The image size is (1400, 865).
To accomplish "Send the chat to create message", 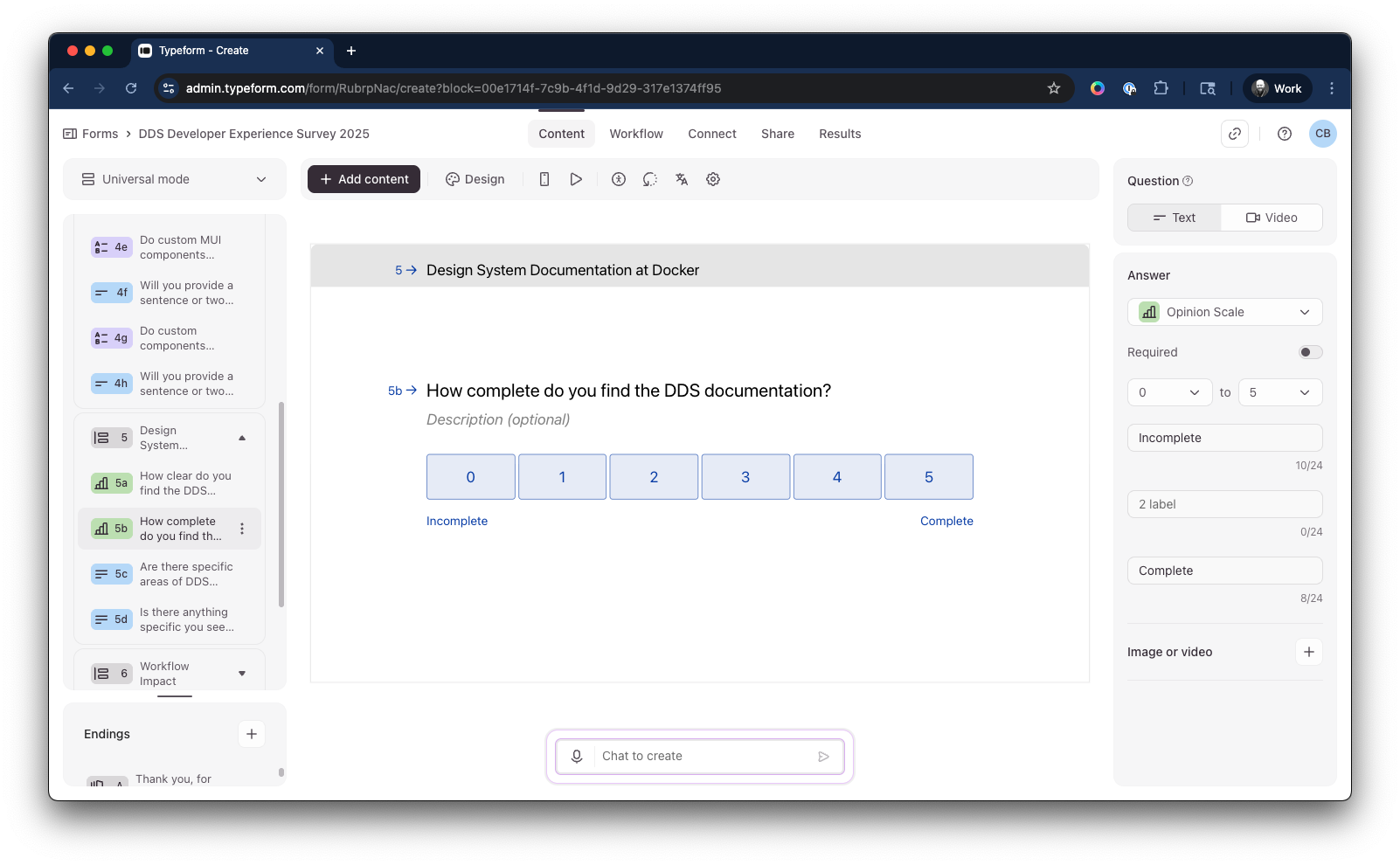I will 823,756.
